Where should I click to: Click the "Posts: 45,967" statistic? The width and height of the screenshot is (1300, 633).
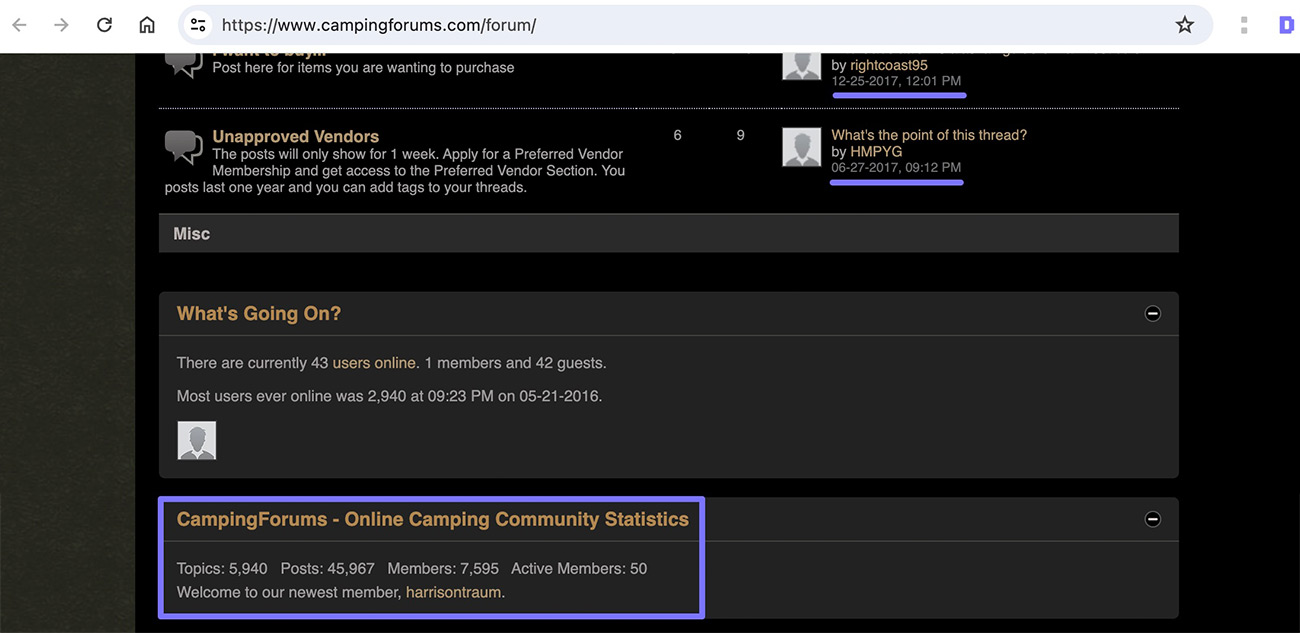pyautogui.click(x=328, y=569)
